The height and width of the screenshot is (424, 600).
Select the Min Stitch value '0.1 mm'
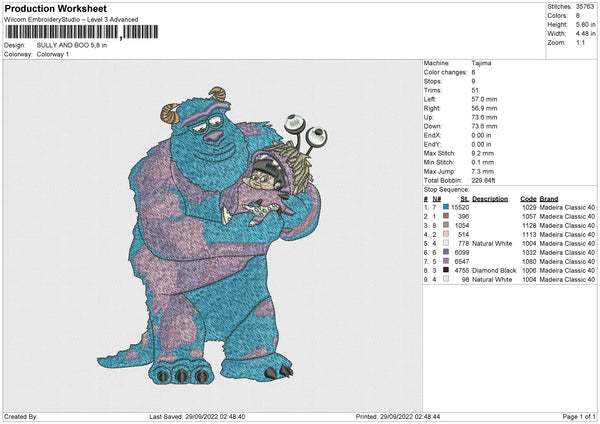click(x=483, y=162)
